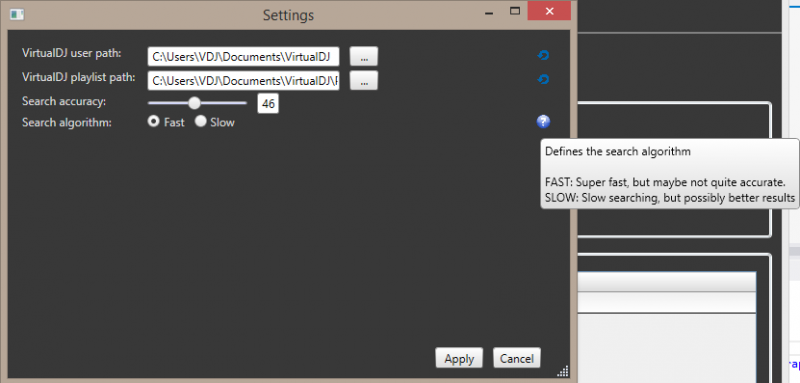
Task: Click the VirtualDJ playlist path field
Action: (x=243, y=81)
